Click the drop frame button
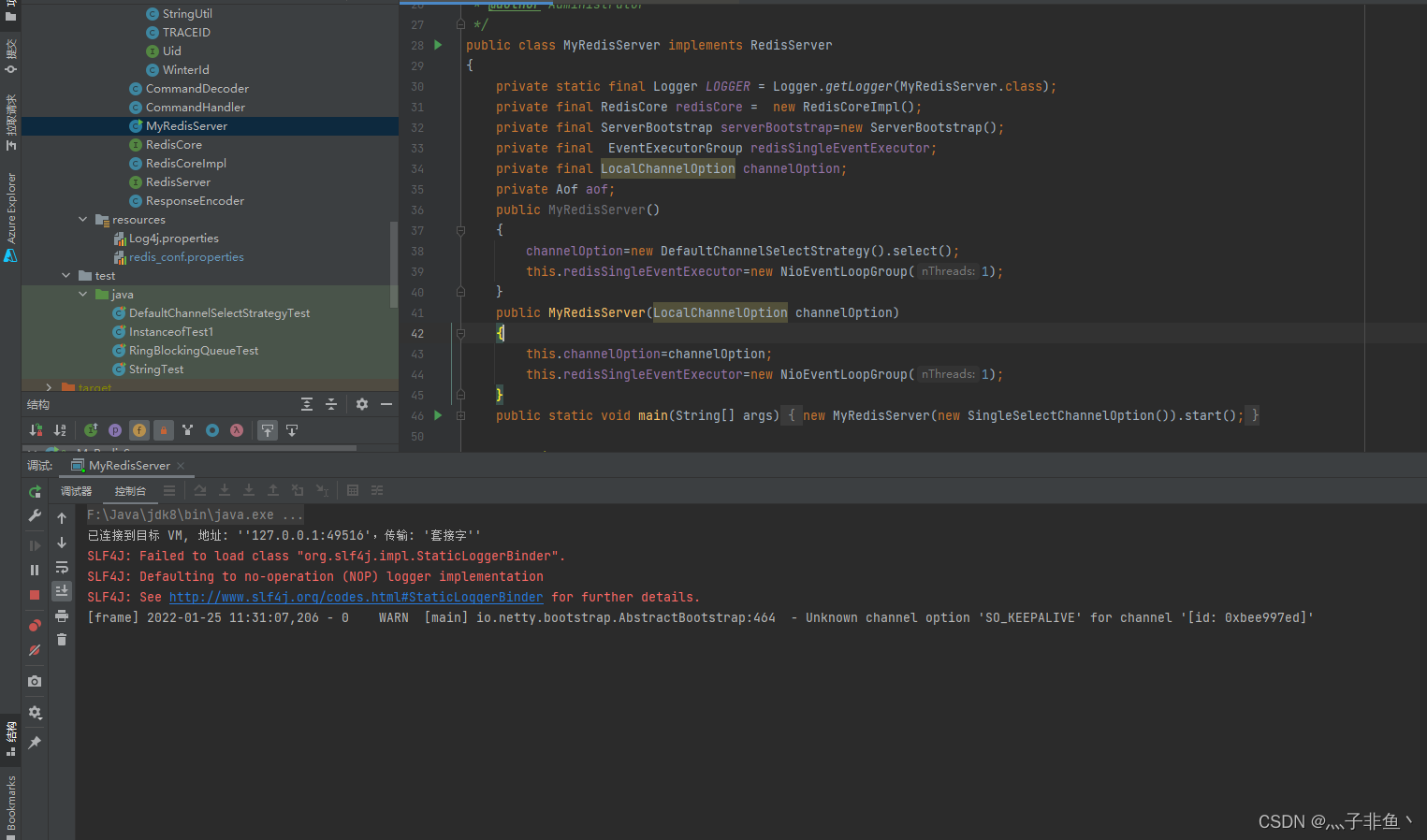 pos(298,490)
